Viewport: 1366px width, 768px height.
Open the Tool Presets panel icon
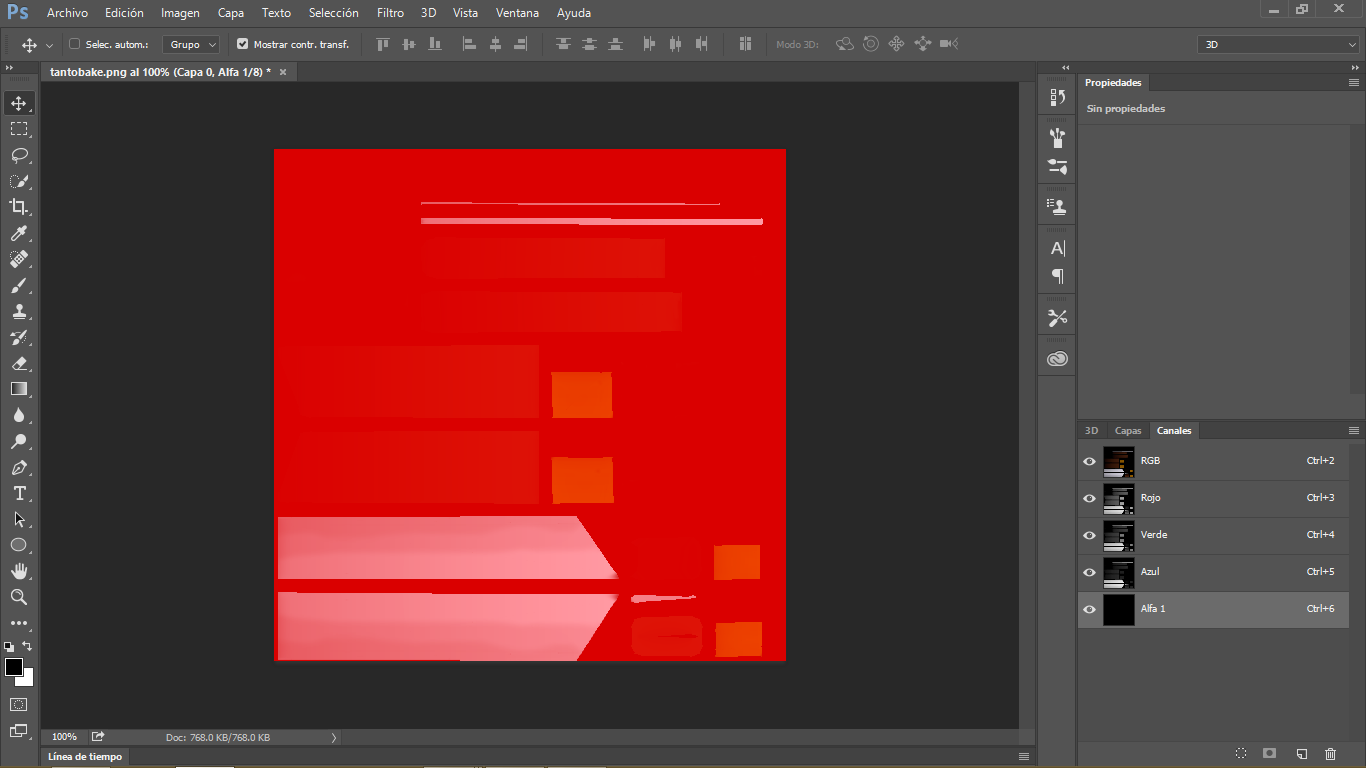coord(1058,317)
